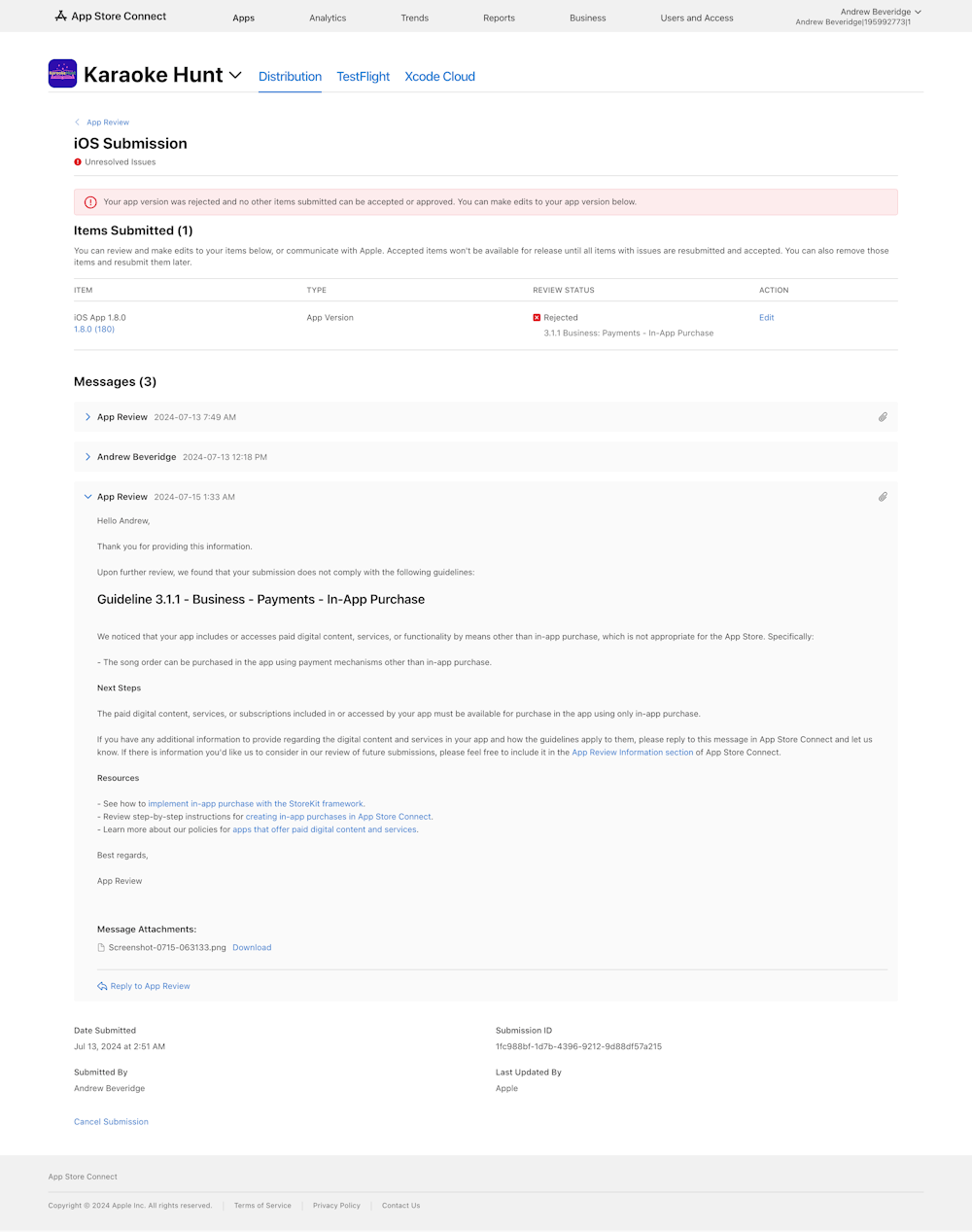Edit the rejected iOS App 1.8.0 item
972x1232 pixels.
tap(766, 318)
